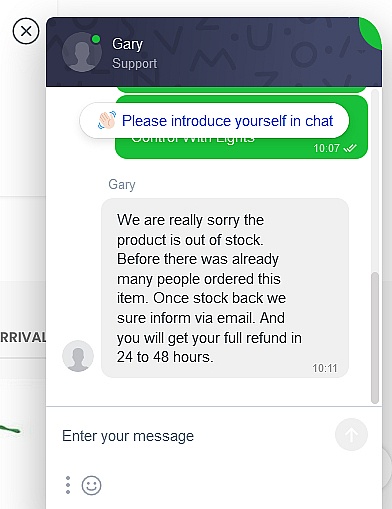Image resolution: width=392 pixels, height=509 pixels.
Task: Click the green online status dot
Action: [96, 39]
